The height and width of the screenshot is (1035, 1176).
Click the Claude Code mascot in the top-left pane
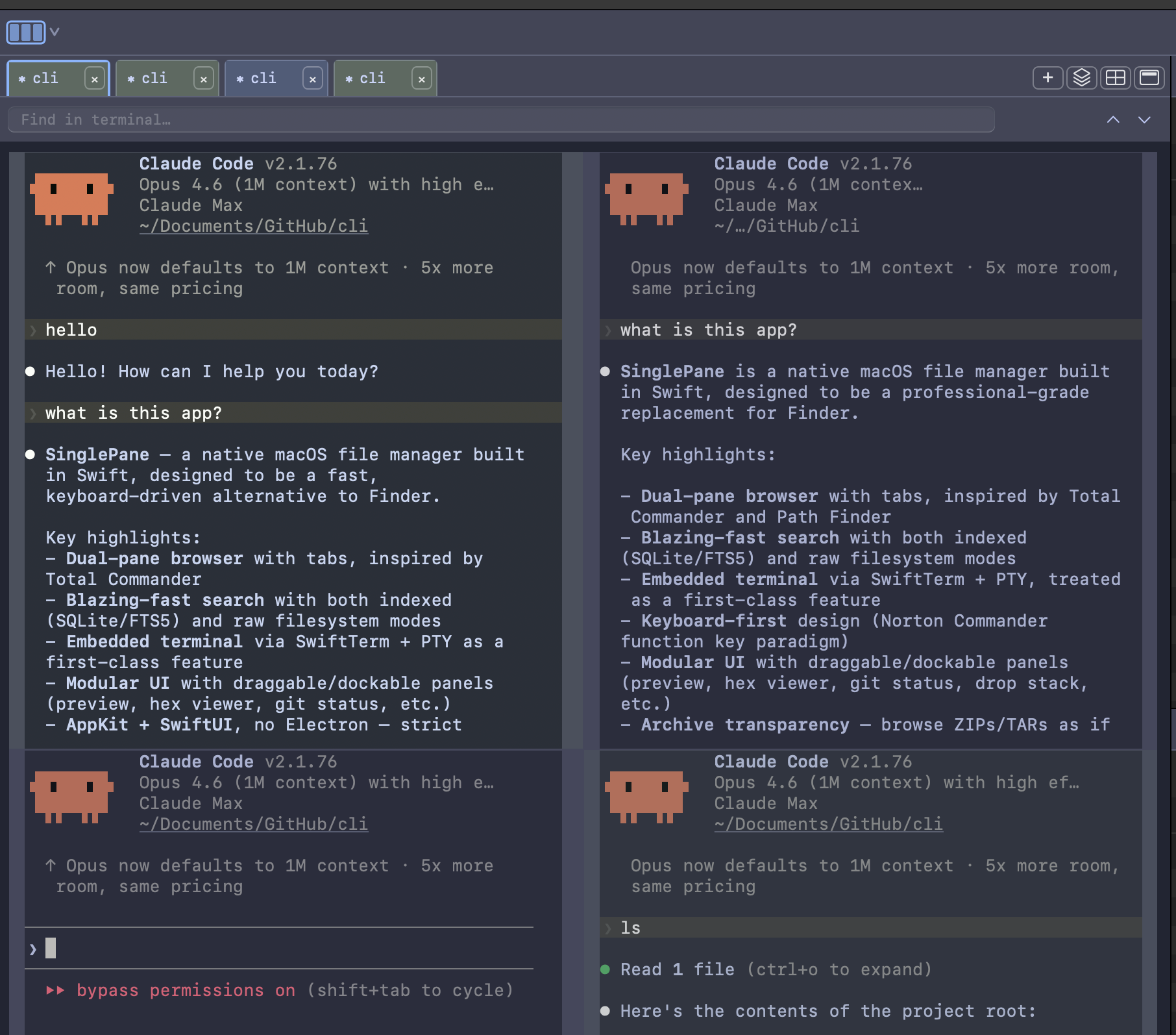tap(73, 199)
